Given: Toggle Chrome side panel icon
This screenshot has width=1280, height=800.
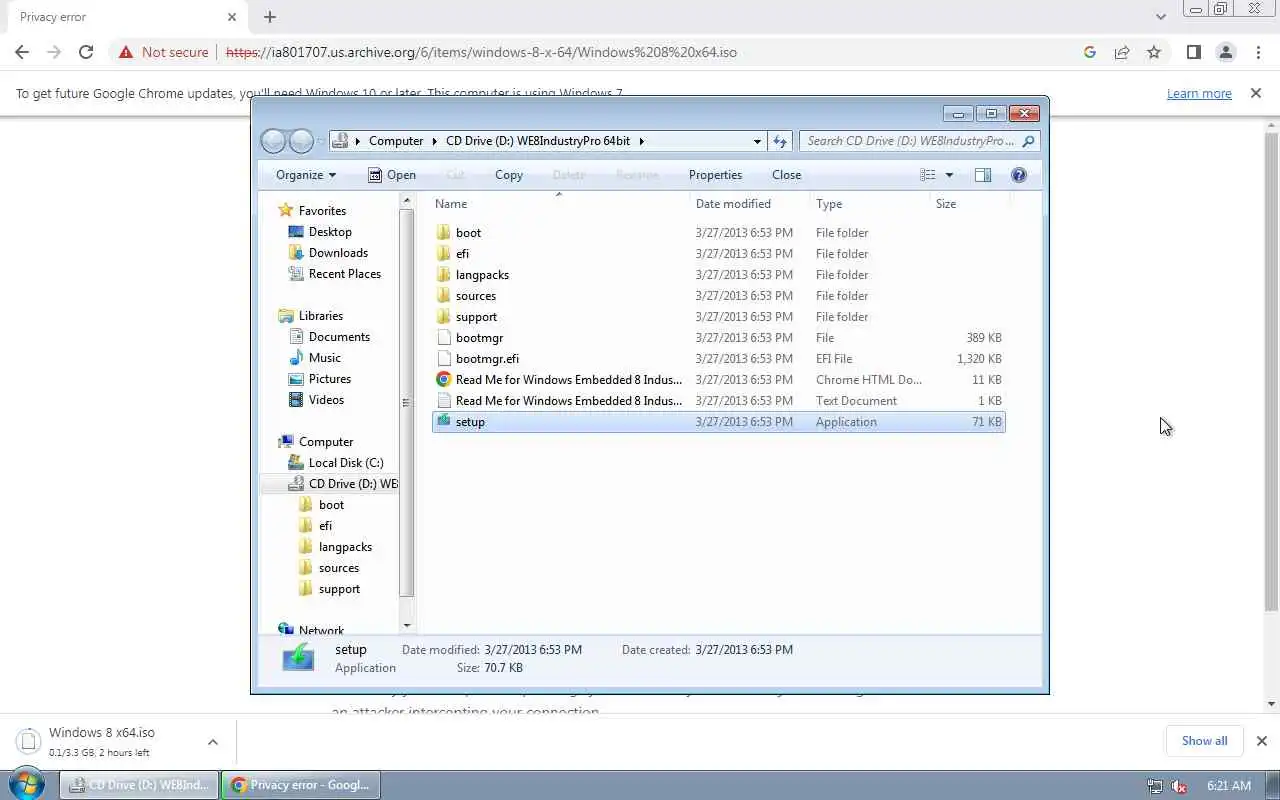Looking at the screenshot, I should (1193, 52).
